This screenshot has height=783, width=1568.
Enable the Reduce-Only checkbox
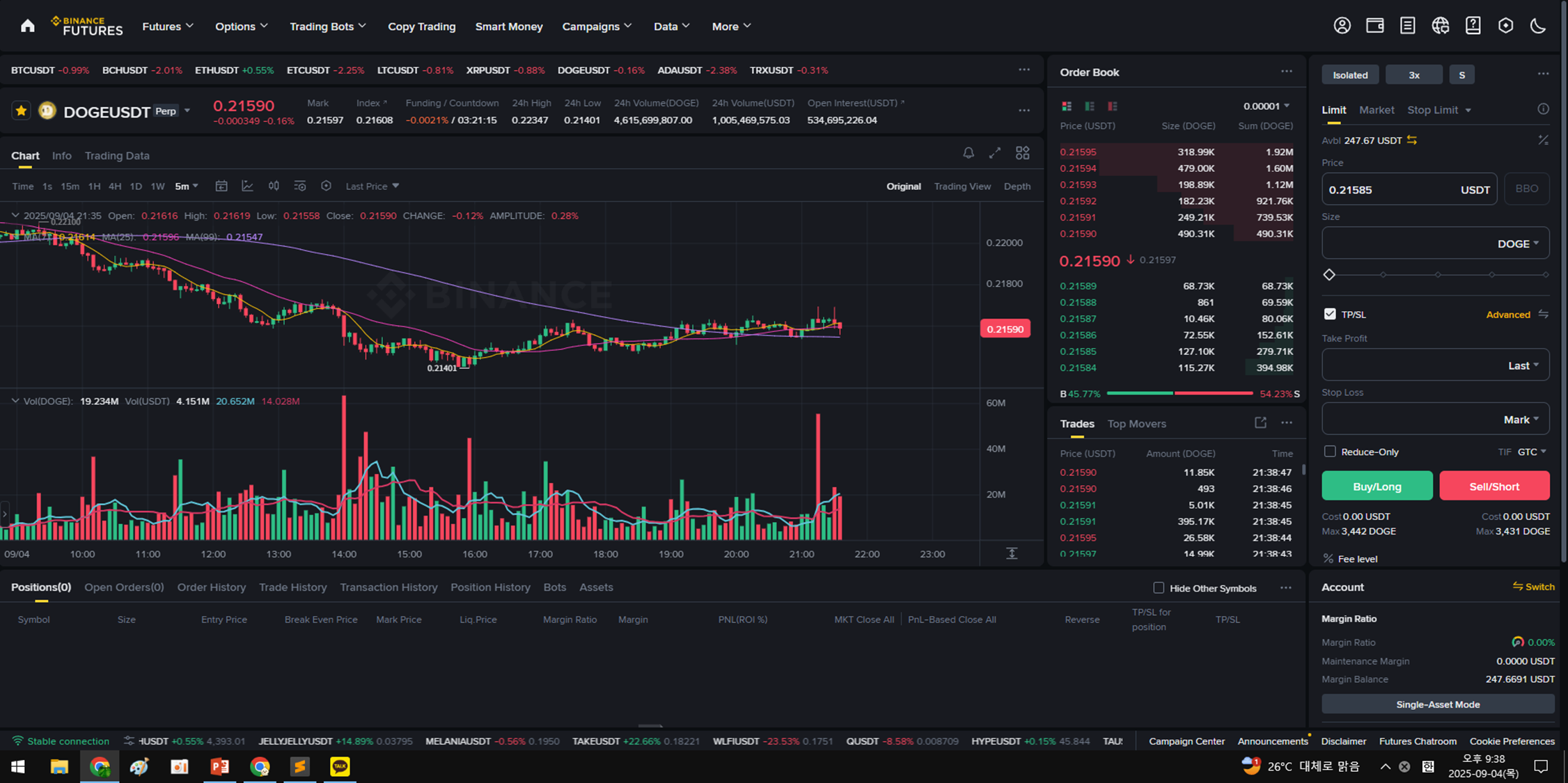(1330, 452)
